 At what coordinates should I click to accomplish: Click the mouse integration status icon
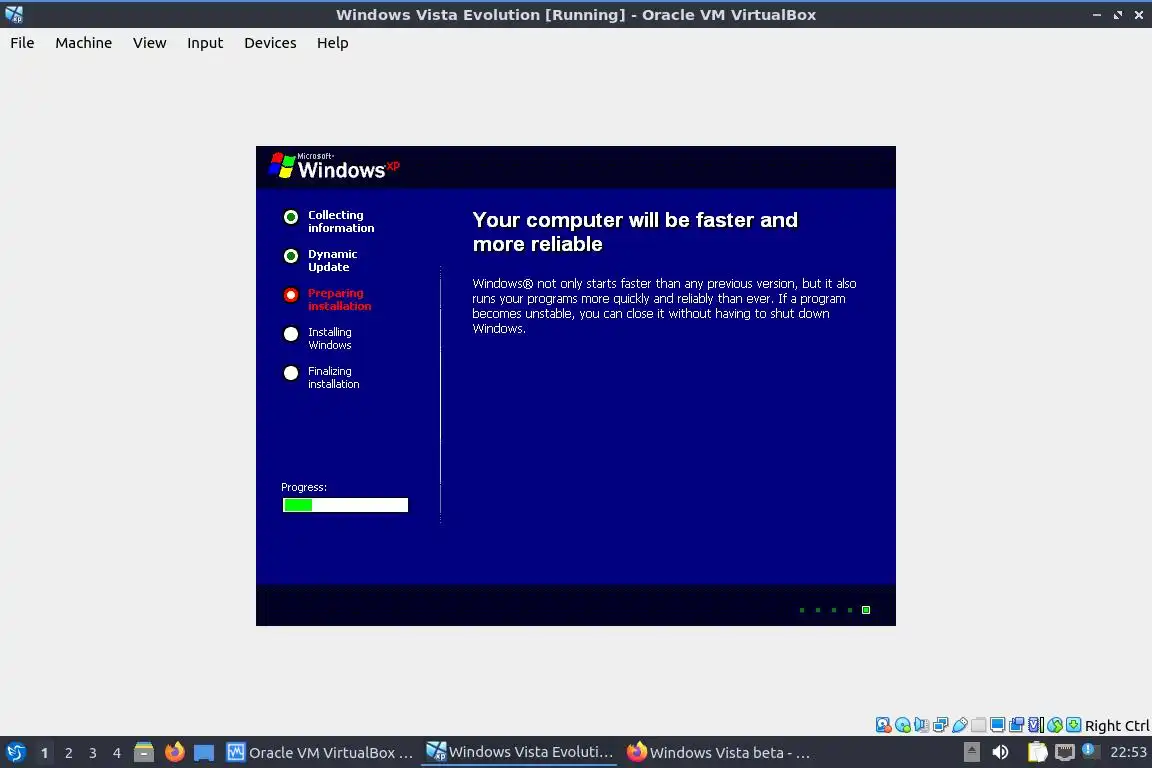click(x=1055, y=725)
